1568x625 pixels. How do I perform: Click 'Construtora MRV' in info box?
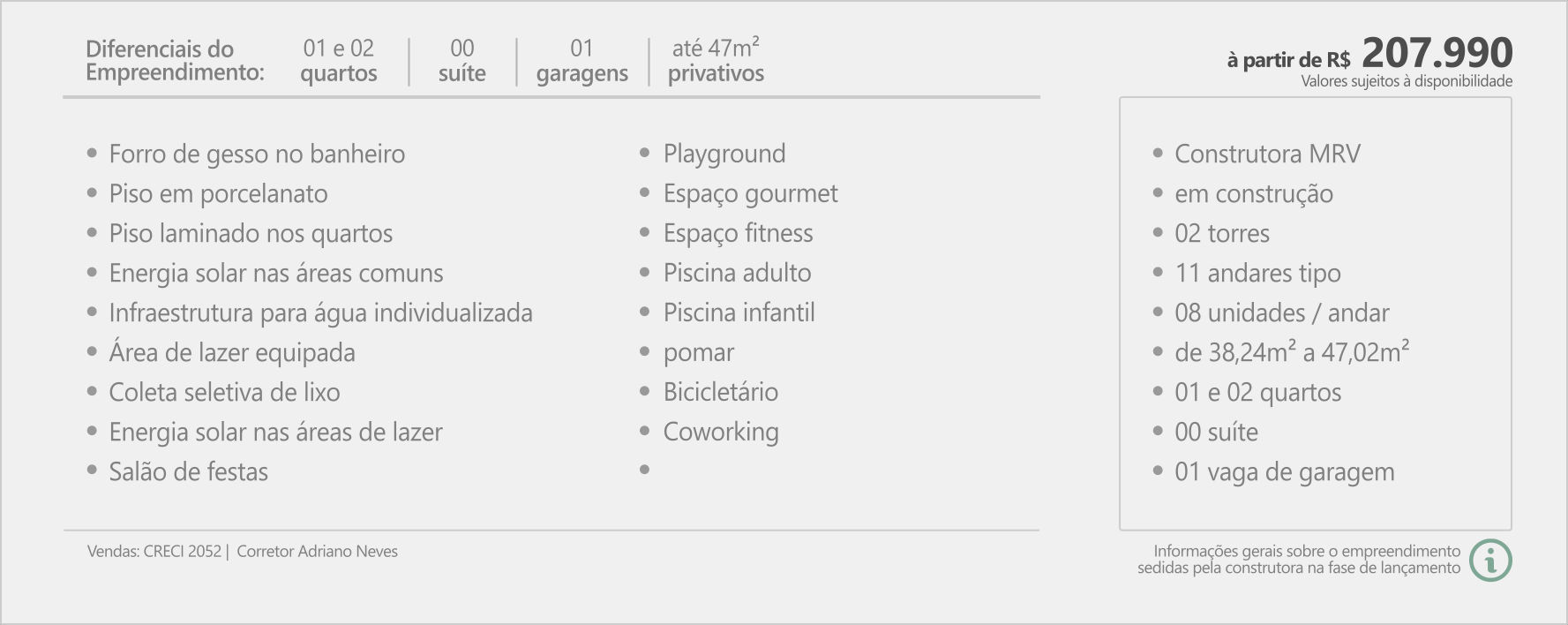1267,154
